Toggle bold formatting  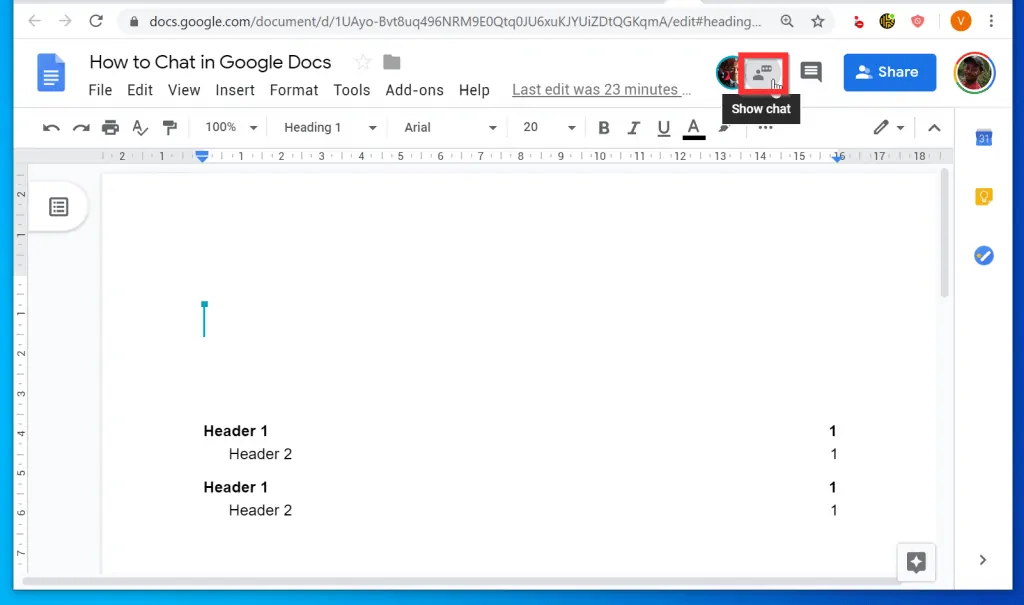(603, 127)
